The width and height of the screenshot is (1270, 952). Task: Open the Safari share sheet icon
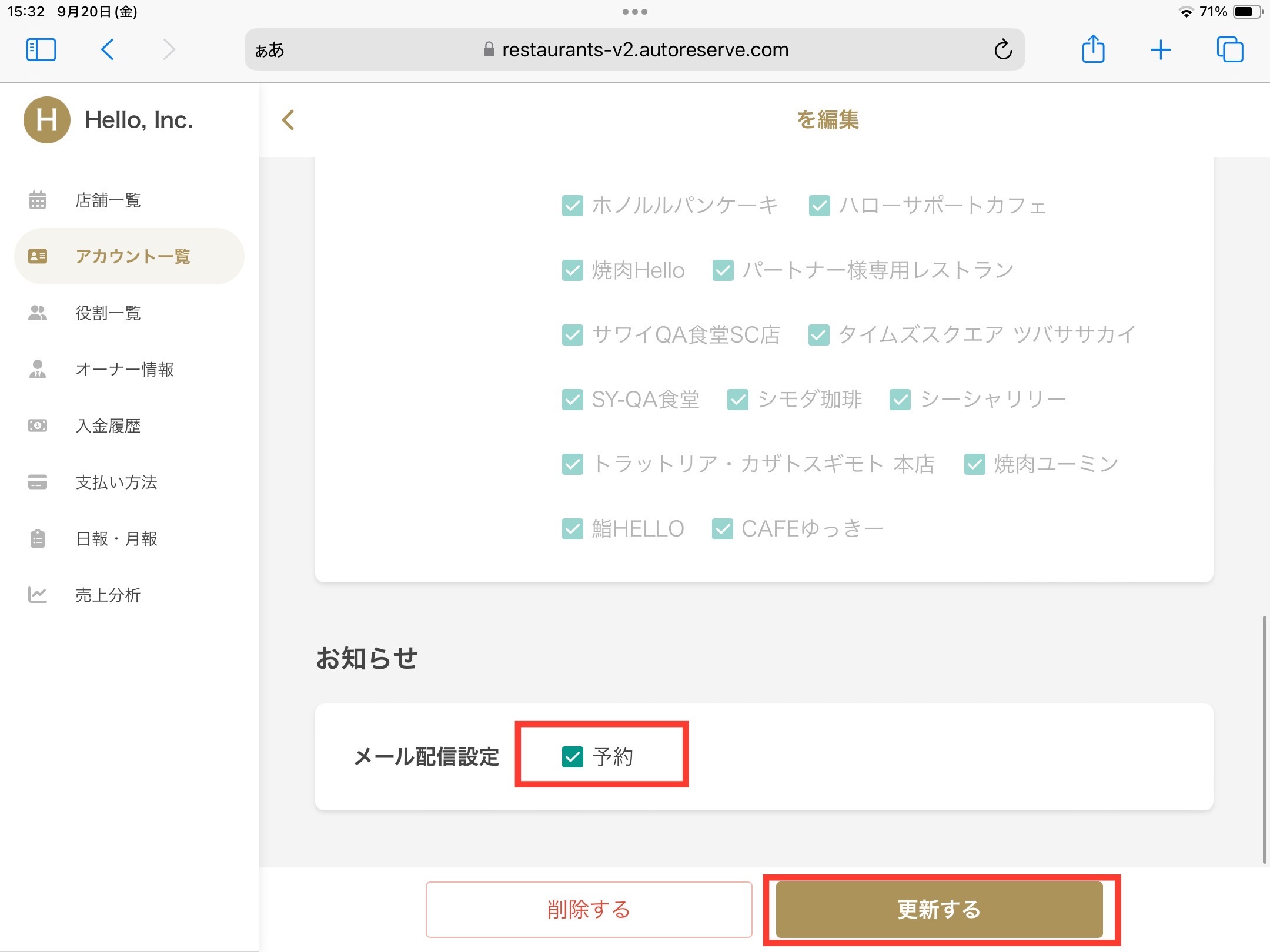pos(1093,50)
